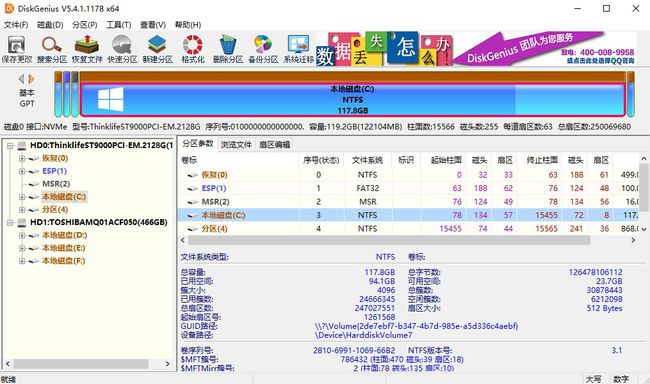
Task: Click the 终止柱面 column header
Action: [541, 160]
